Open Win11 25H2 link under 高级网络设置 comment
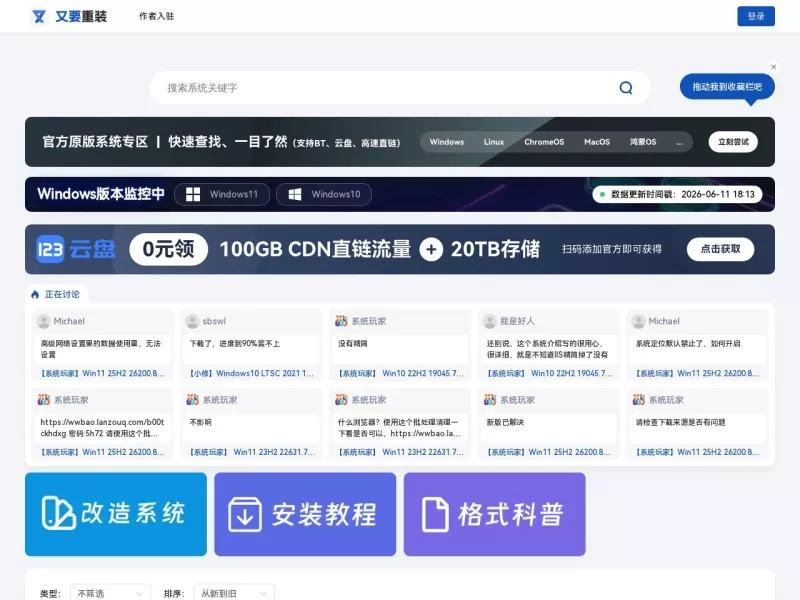This screenshot has height=600, width=800. pyautogui.click(x=102, y=373)
